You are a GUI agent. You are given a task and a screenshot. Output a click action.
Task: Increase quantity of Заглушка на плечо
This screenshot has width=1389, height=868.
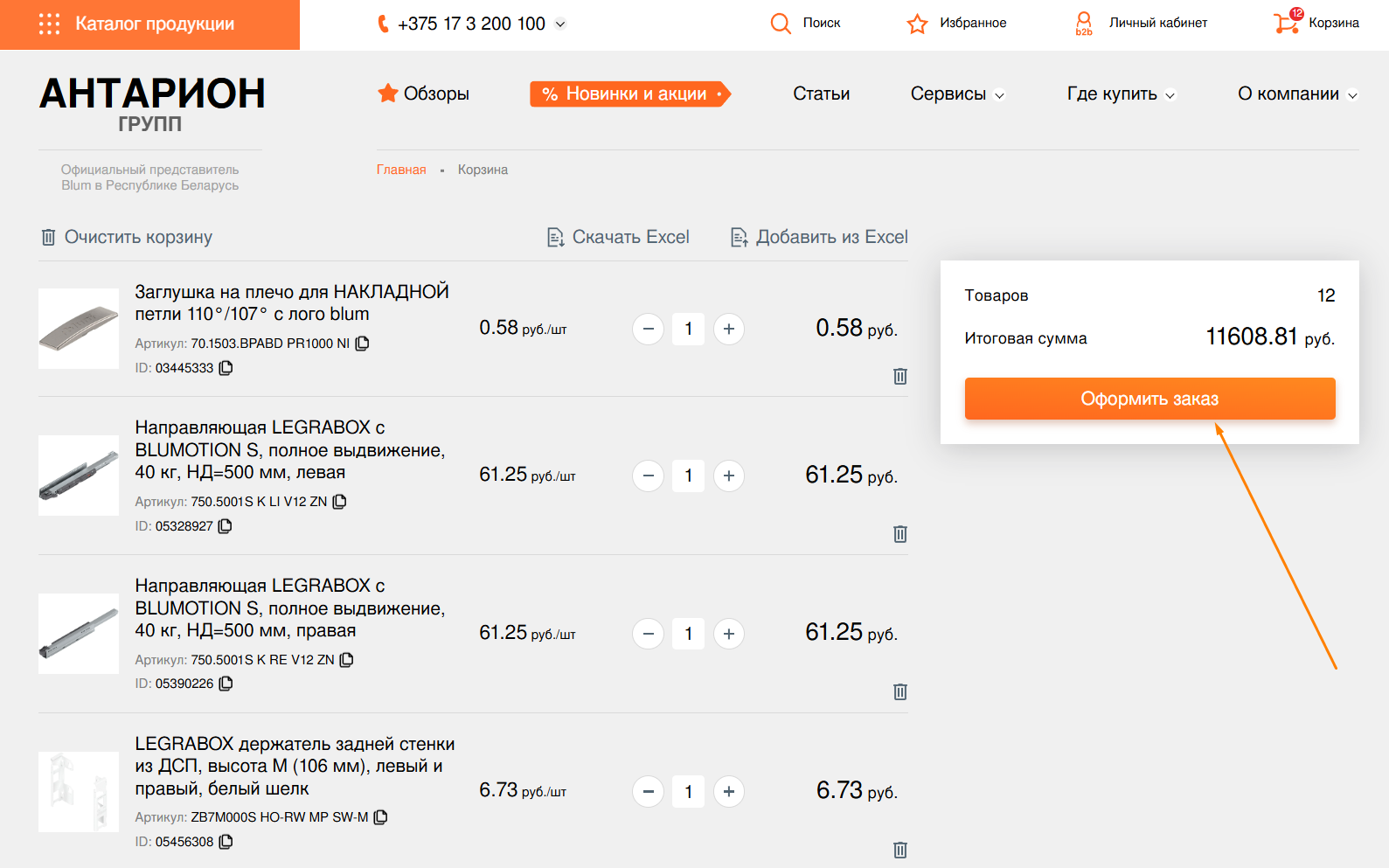coord(729,330)
